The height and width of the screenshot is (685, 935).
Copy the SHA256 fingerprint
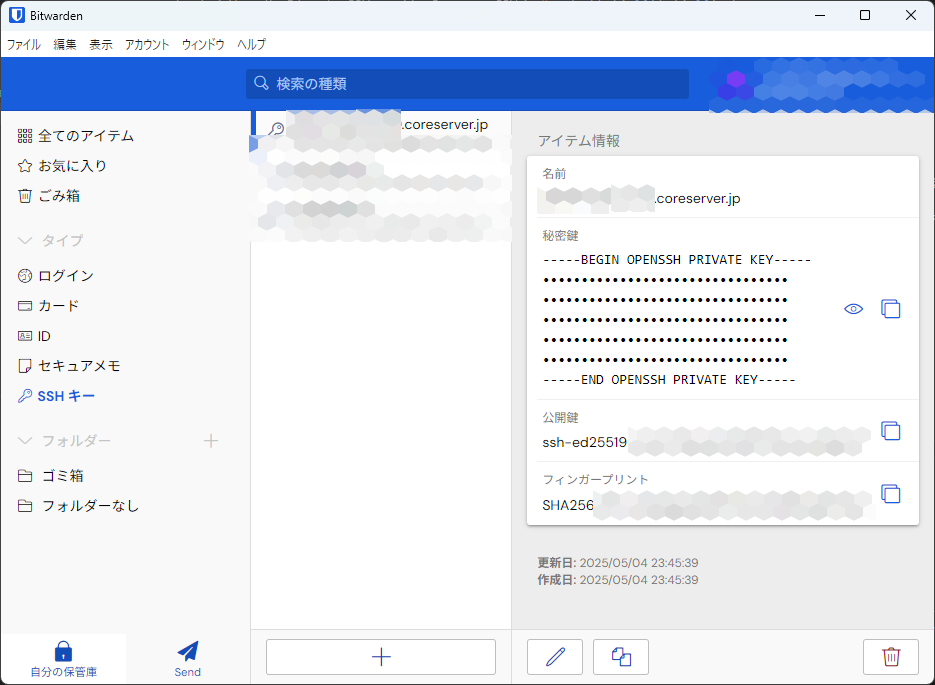click(x=890, y=493)
